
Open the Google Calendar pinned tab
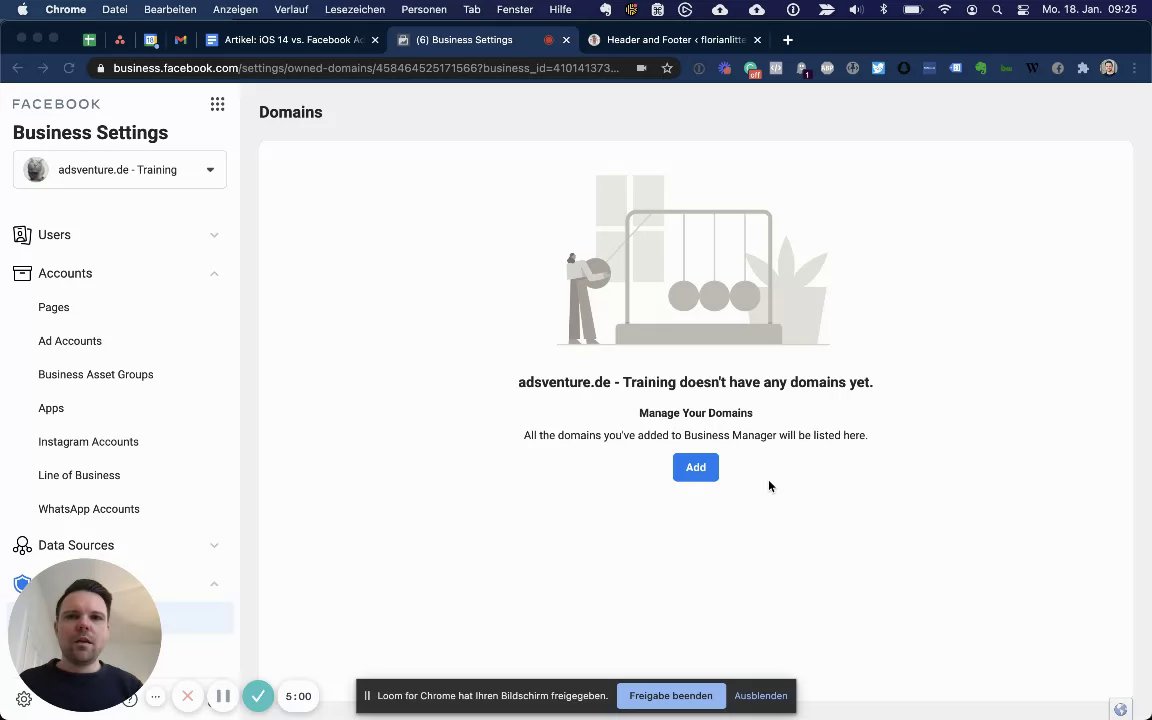tap(151, 40)
